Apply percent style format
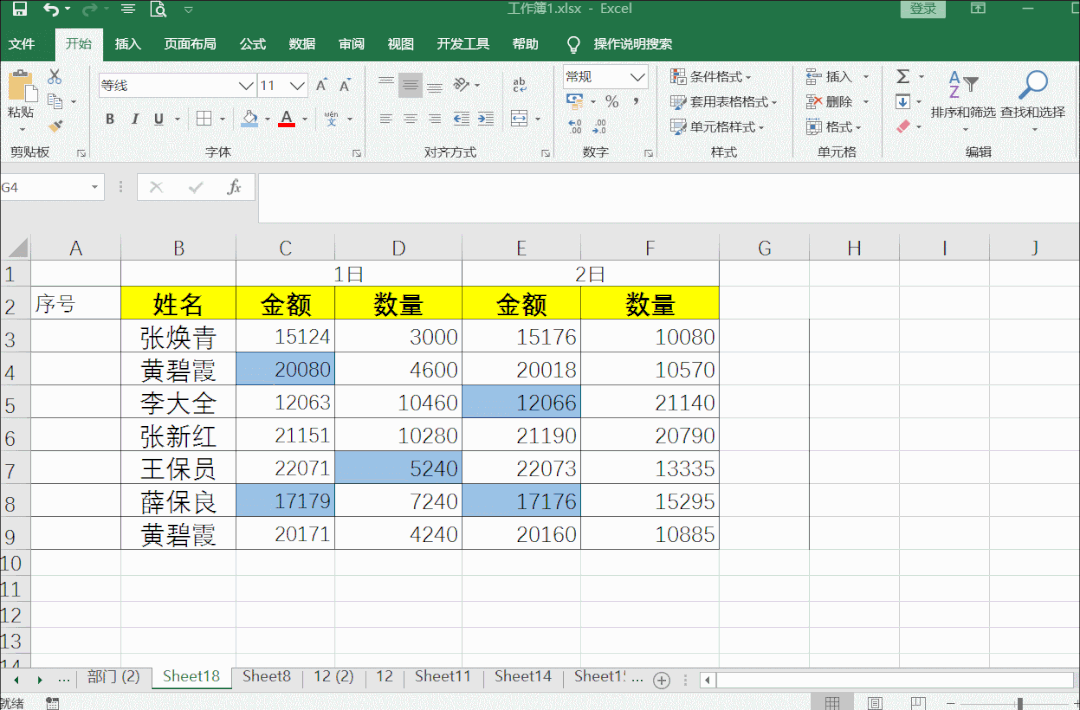 [612, 102]
